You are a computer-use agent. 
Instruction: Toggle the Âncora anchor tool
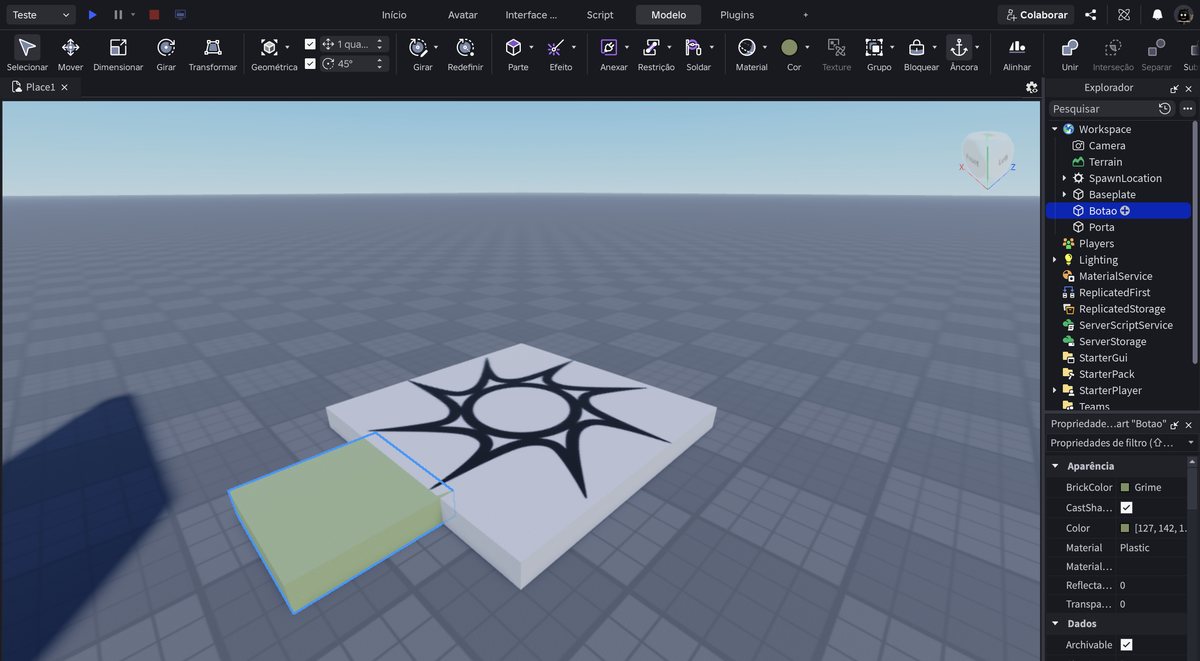tap(958, 47)
